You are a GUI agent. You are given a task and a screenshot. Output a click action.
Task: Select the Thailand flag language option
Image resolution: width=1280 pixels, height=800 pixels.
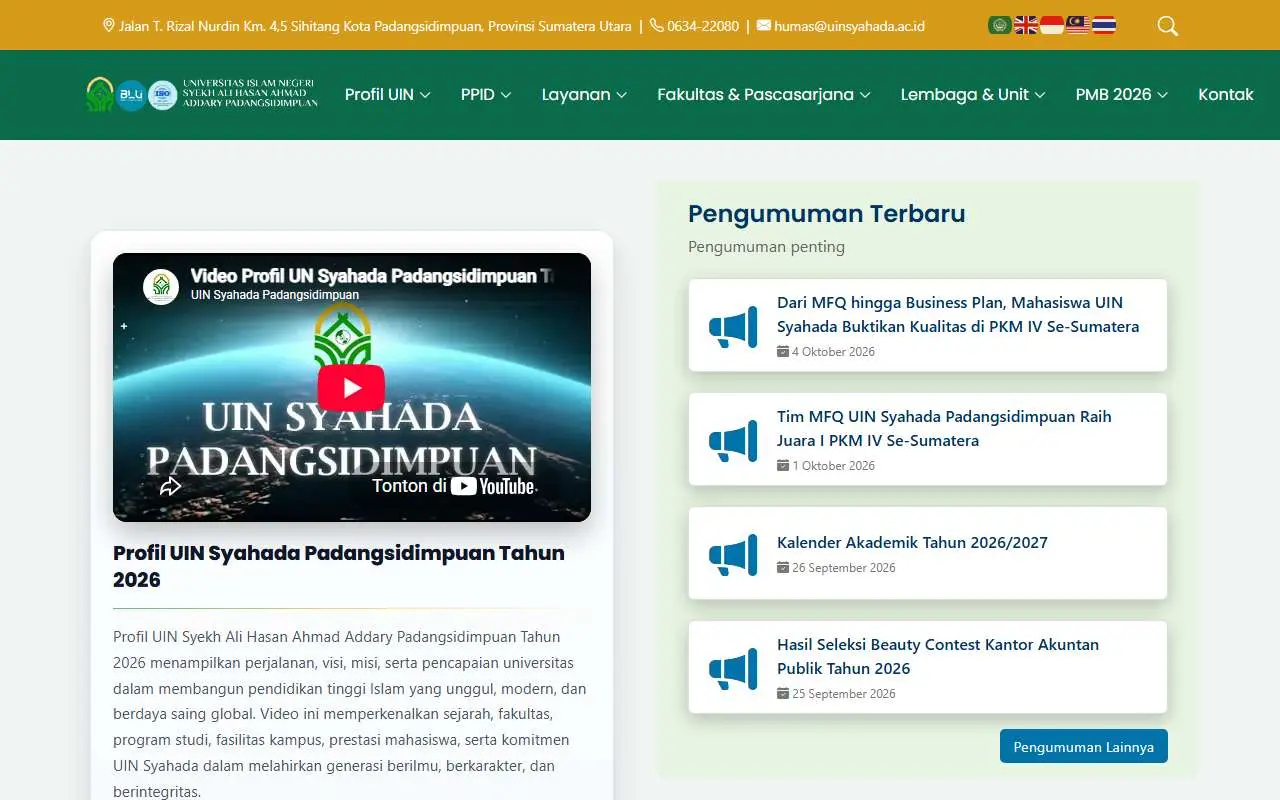[1104, 25]
